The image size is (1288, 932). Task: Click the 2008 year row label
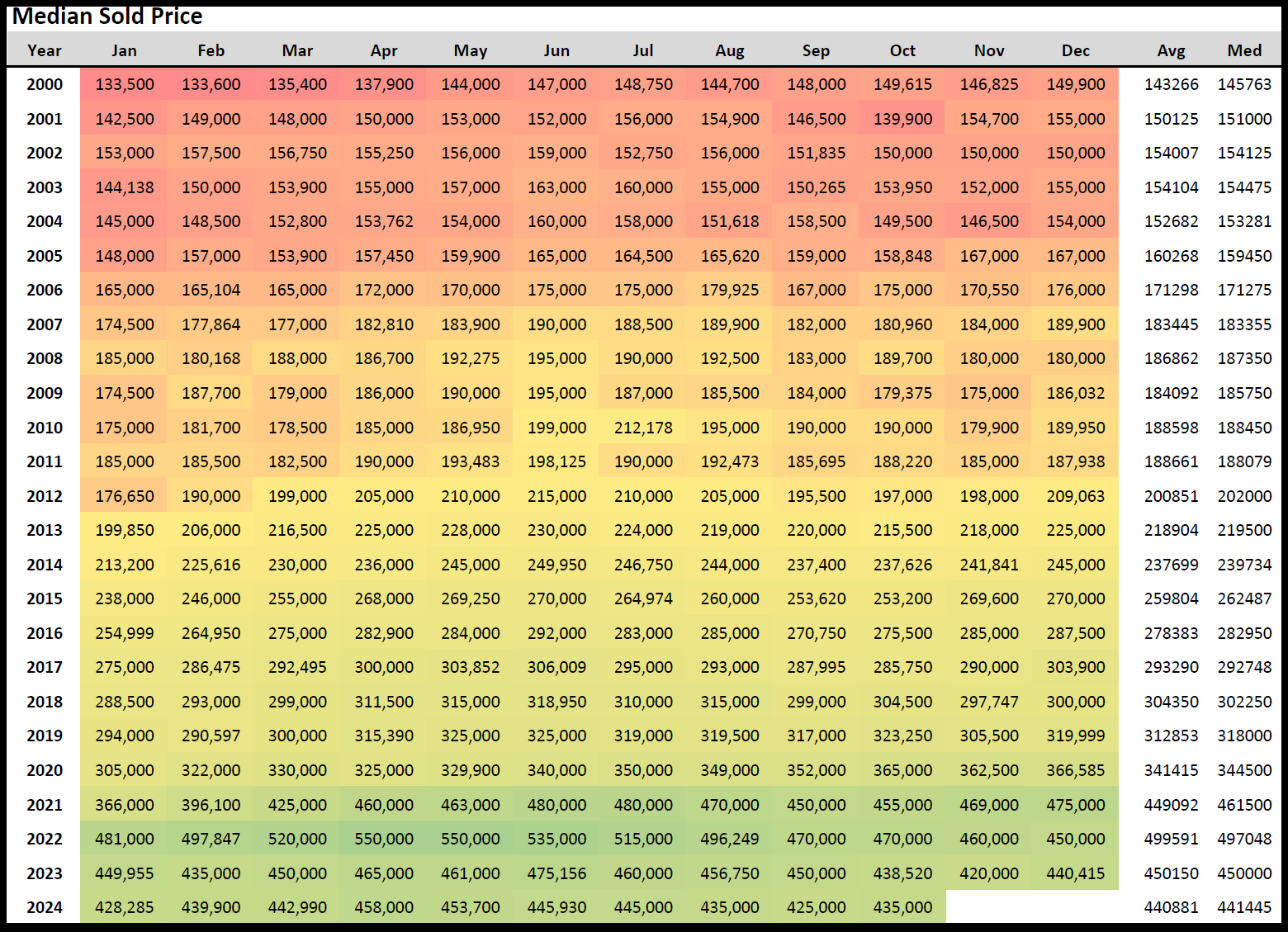(45, 358)
